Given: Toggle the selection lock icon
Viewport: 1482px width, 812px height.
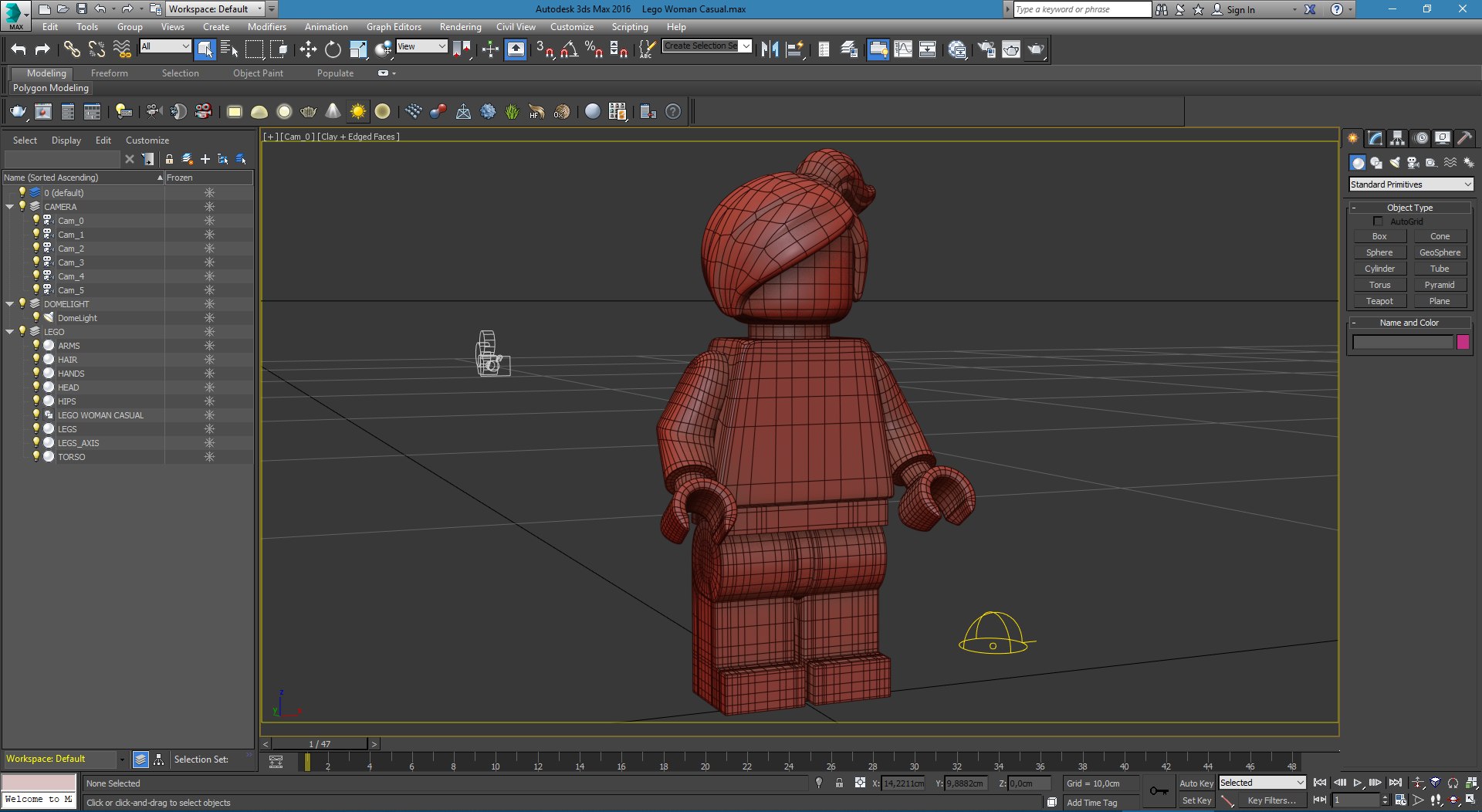Looking at the screenshot, I should point(839,783).
